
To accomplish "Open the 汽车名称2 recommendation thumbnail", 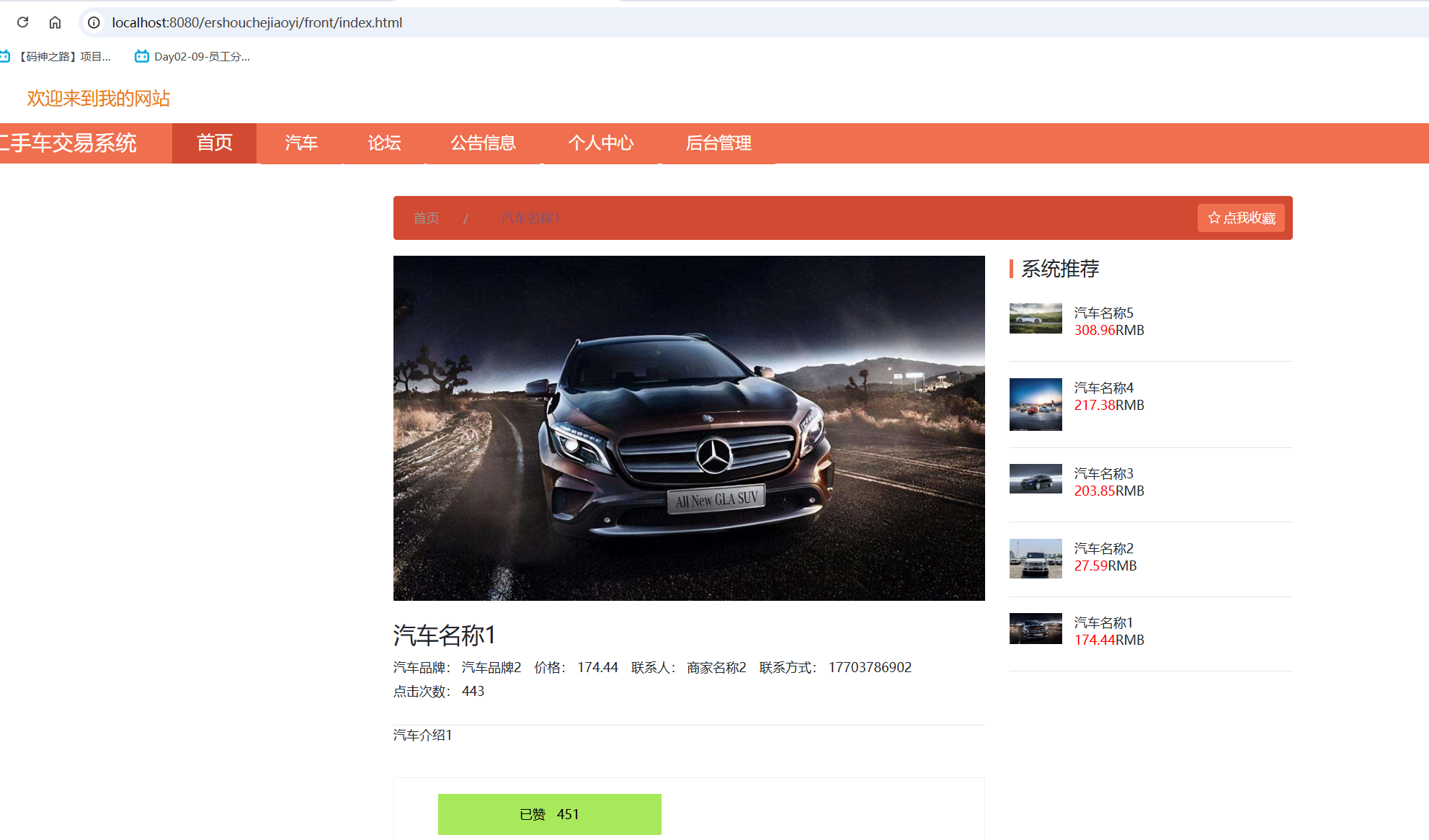I will click(1036, 558).
